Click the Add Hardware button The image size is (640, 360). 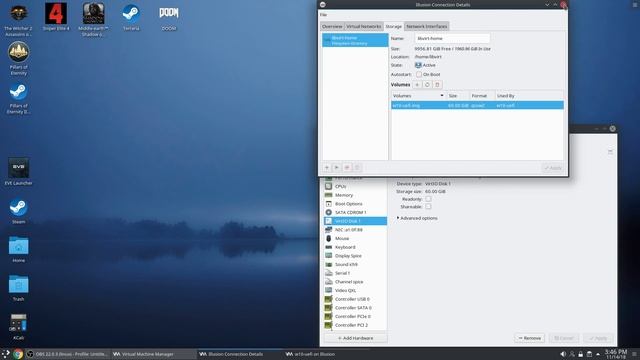pyautogui.click(x=355, y=338)
